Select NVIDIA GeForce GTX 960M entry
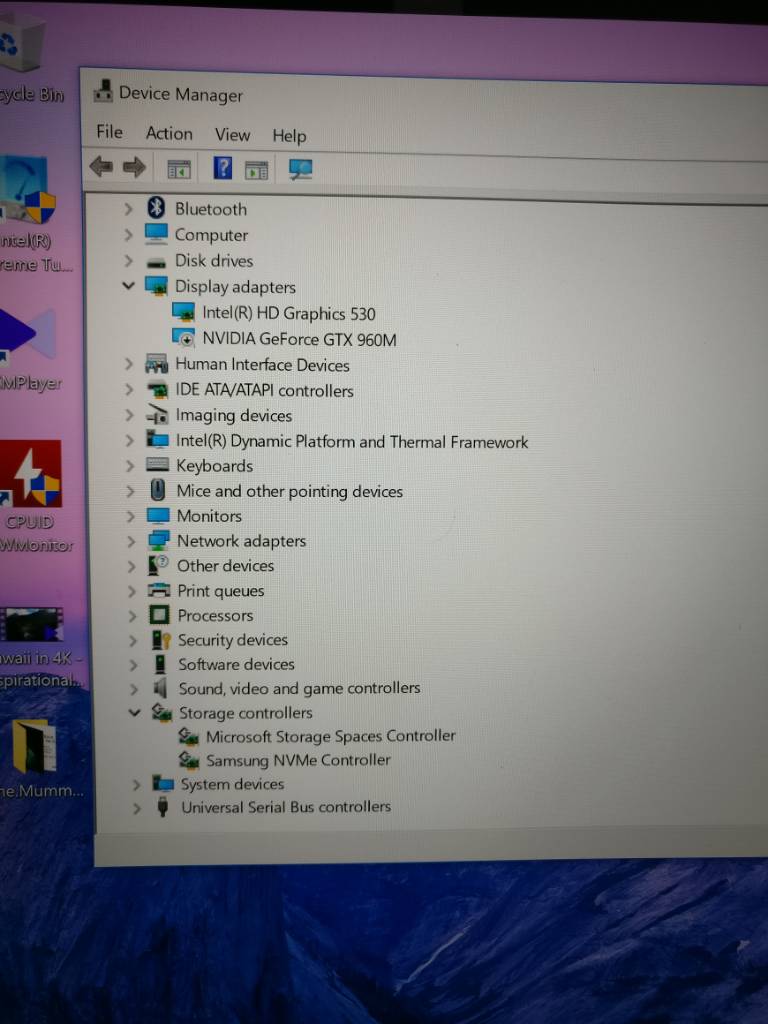This screenshot has height=1024, width=768. pyautogui.click(x=299, y=339)
